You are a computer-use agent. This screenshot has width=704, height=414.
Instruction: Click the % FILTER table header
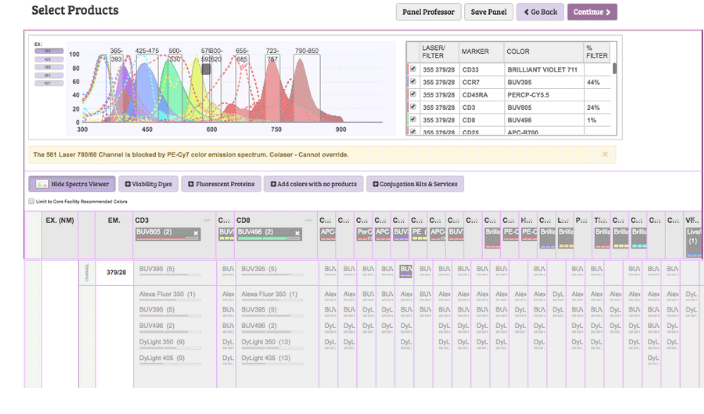point(597,52)
